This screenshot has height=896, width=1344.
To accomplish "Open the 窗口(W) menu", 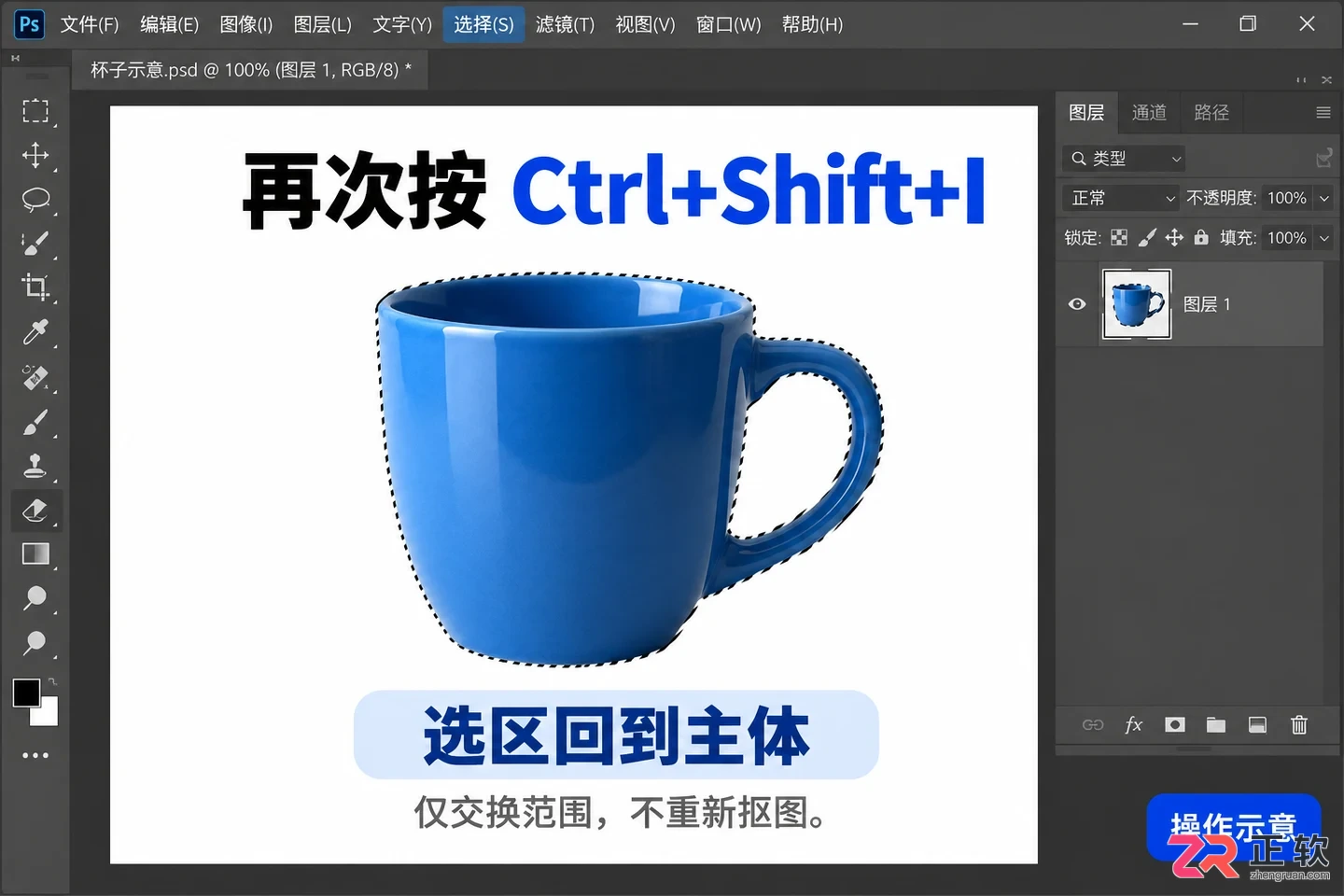I will (x=728, y=24).
